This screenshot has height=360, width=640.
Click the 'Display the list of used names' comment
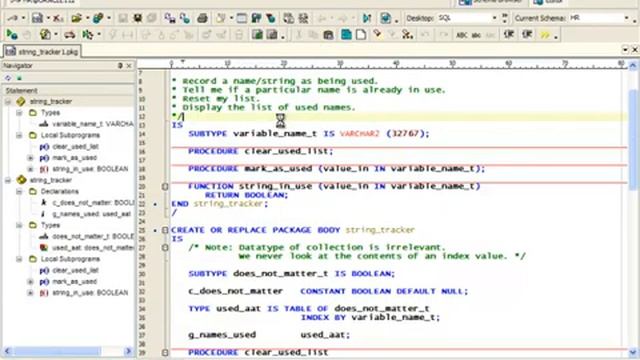tap(269, 107)
